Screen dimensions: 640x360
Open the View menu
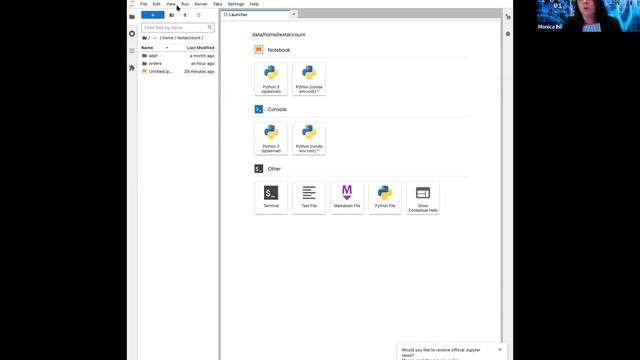pos(171,4)
